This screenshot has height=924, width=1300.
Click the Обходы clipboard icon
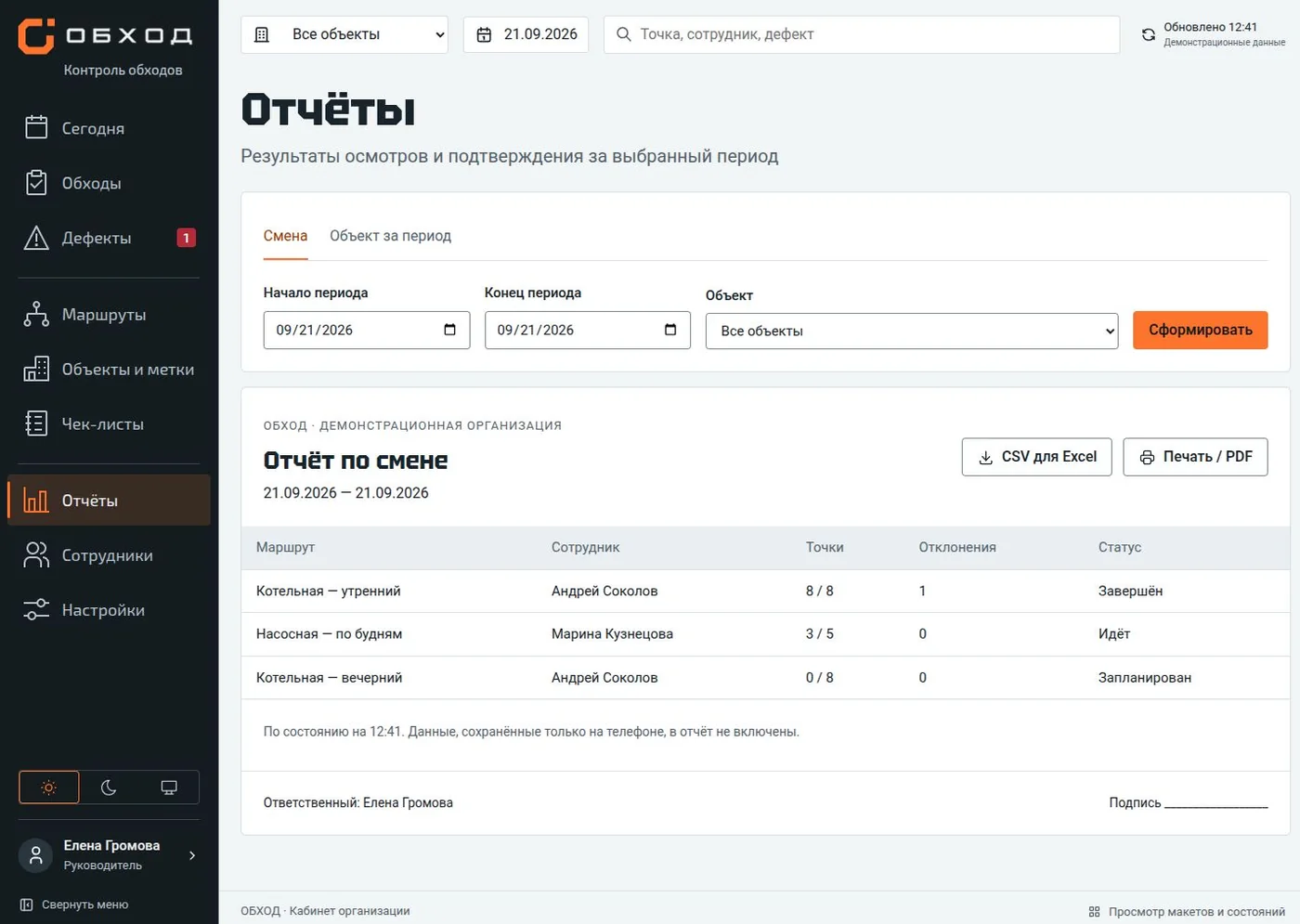click(x=36, y=182)
